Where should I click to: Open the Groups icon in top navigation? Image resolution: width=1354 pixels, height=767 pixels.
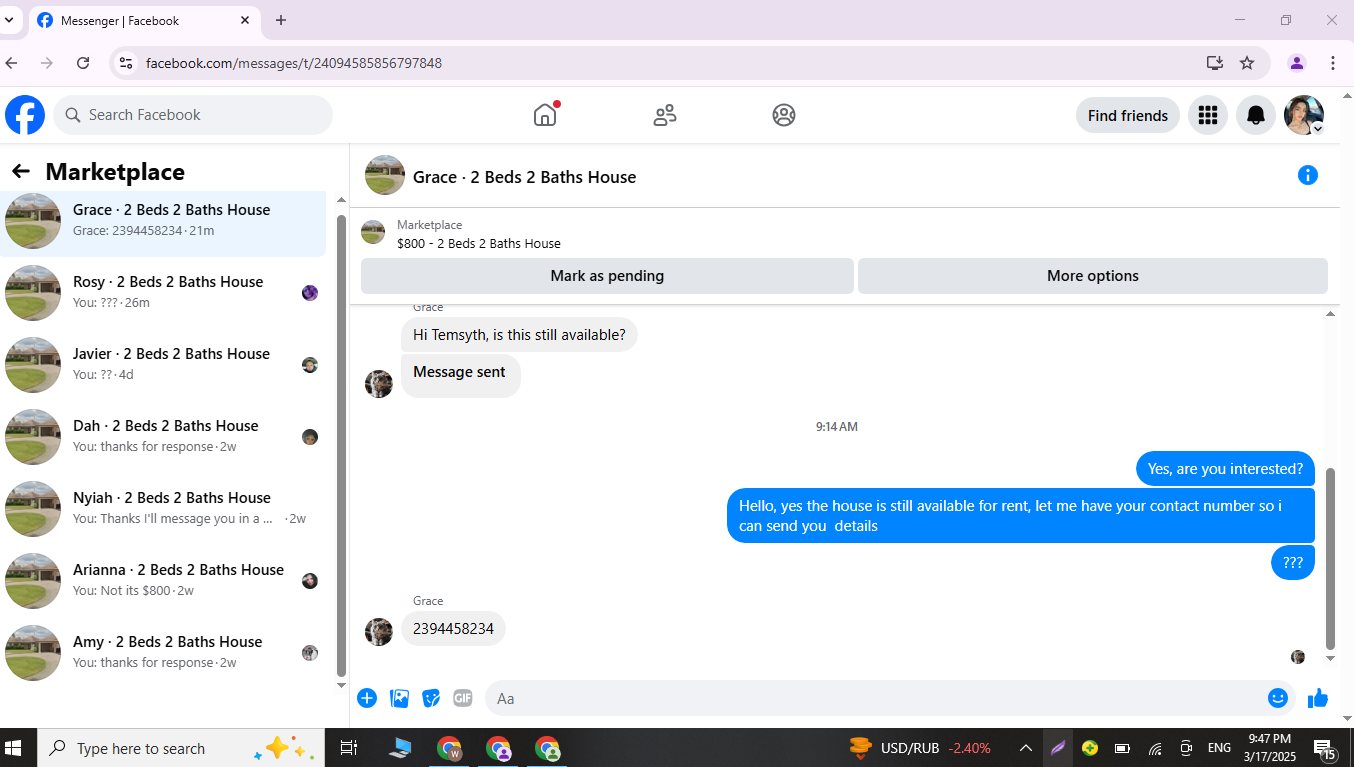tap(784, 115)
